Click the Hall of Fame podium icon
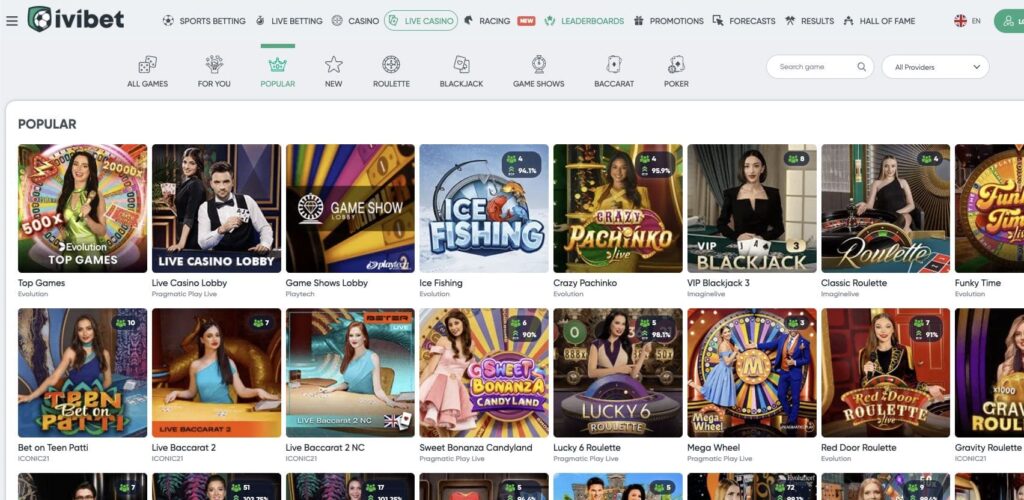The image size is (1024, 500). pos(848,21)
